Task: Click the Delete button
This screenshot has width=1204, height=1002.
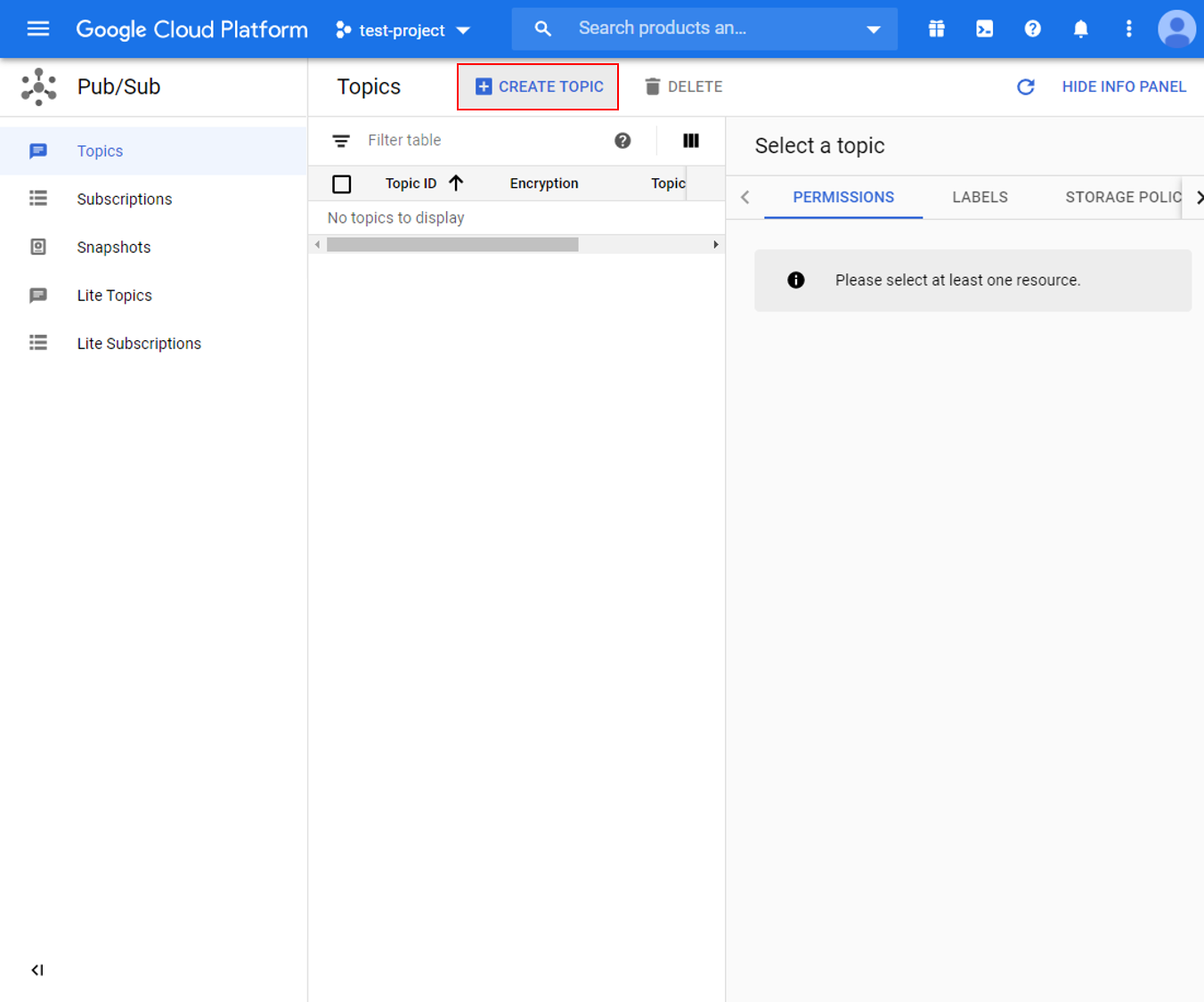Action: click(683, 86)
